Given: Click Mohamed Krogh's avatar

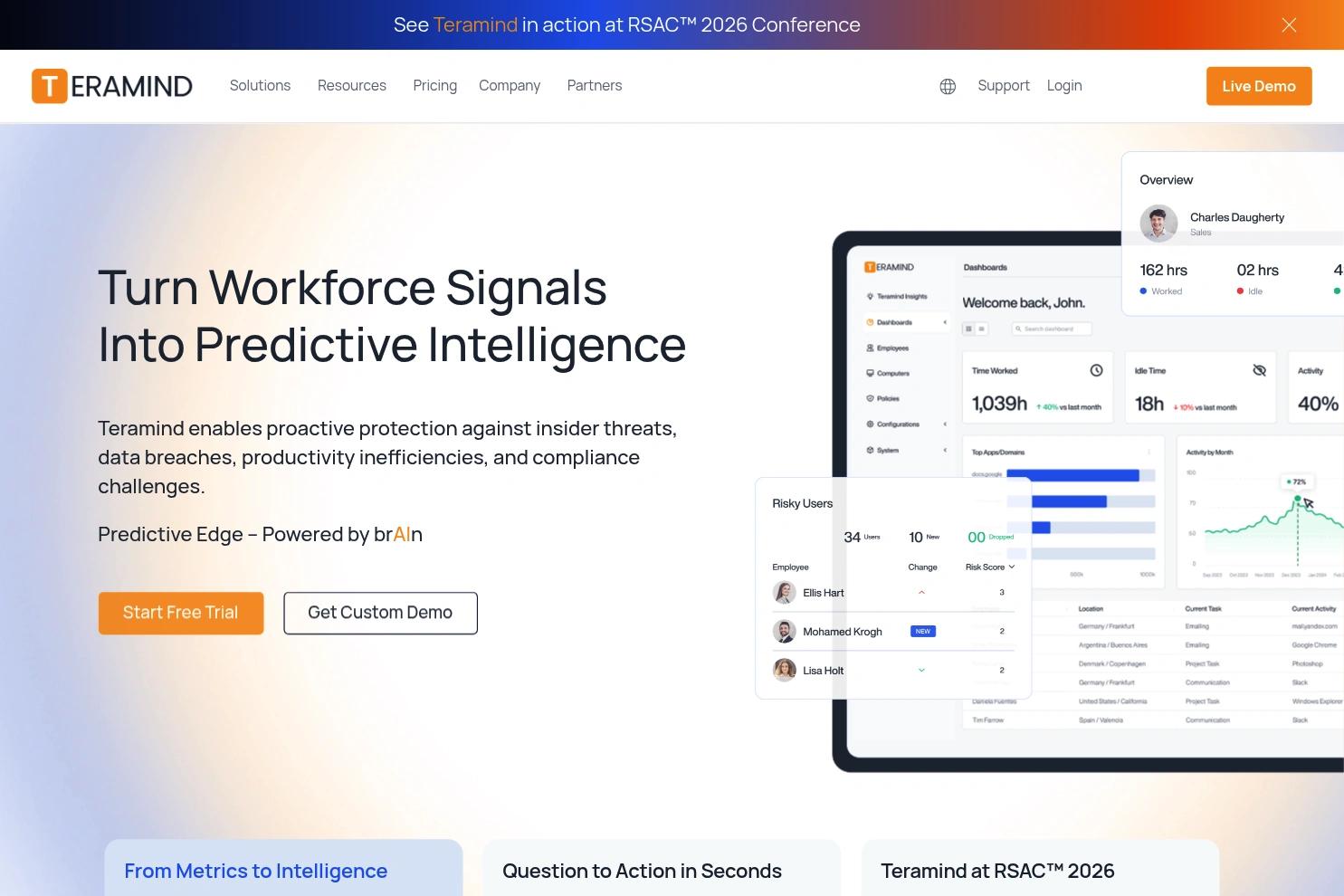Looking at the screenshot, I should tap(784, 632).
